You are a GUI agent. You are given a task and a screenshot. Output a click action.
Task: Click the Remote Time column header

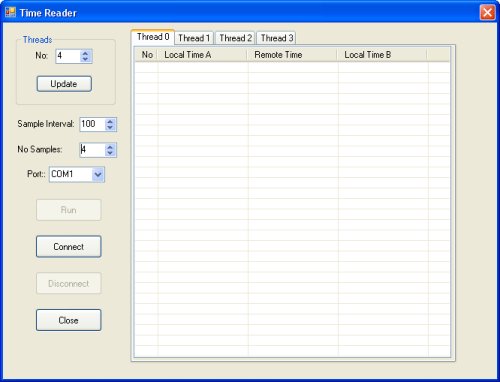[x=292, y=55]
